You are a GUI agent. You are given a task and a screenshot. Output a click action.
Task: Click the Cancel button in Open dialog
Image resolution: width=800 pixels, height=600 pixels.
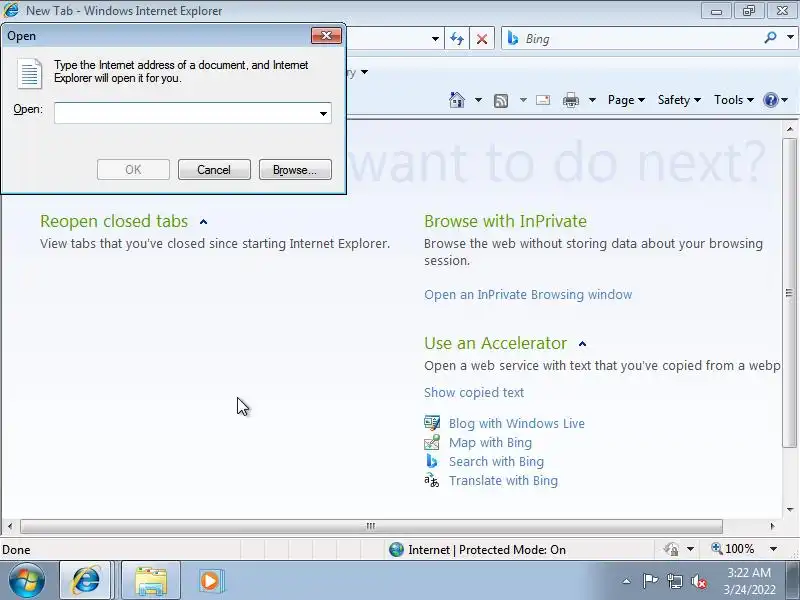tap(214, 170)
